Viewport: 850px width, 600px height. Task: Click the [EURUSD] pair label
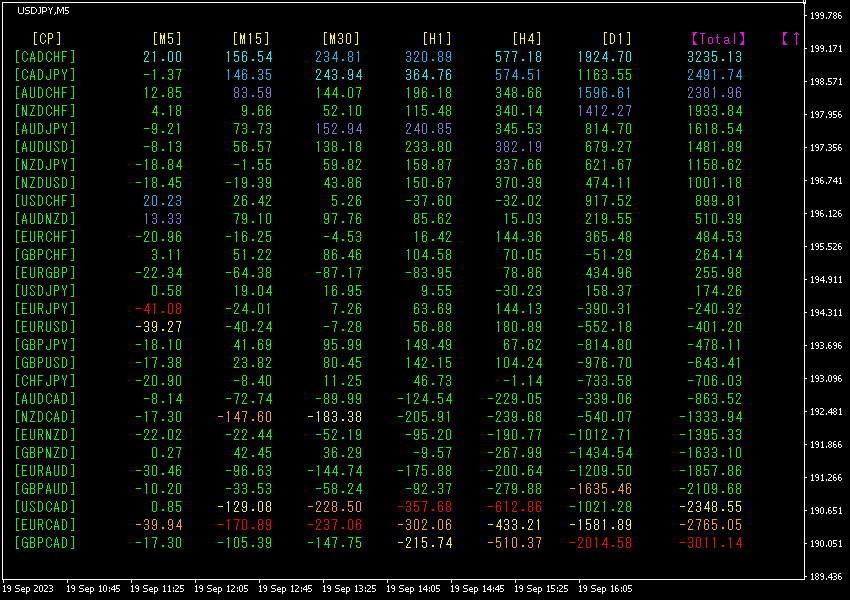click(x=45, y=327)
